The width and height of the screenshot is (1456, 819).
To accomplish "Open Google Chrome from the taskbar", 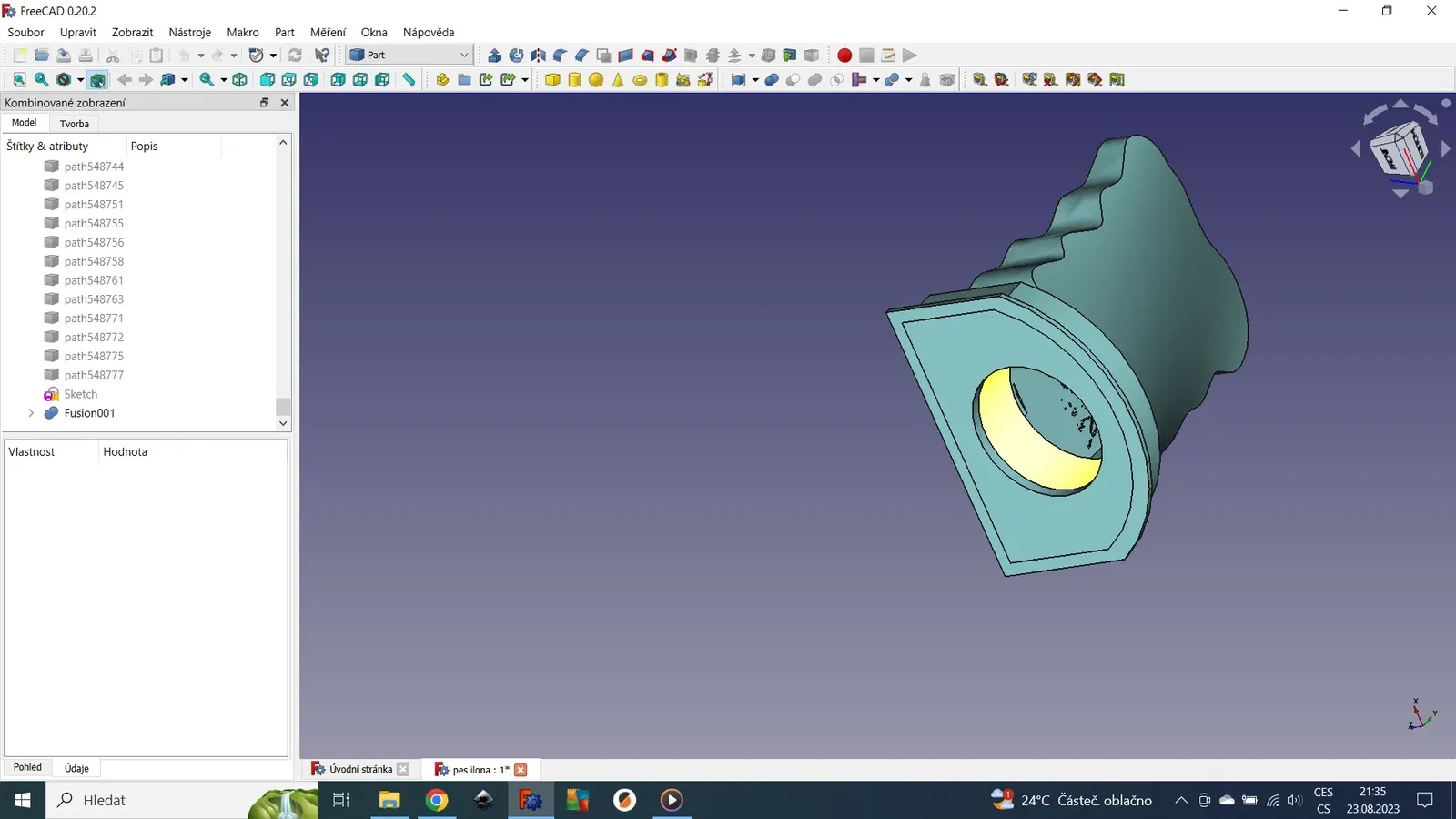I will (x=437, y=800).
